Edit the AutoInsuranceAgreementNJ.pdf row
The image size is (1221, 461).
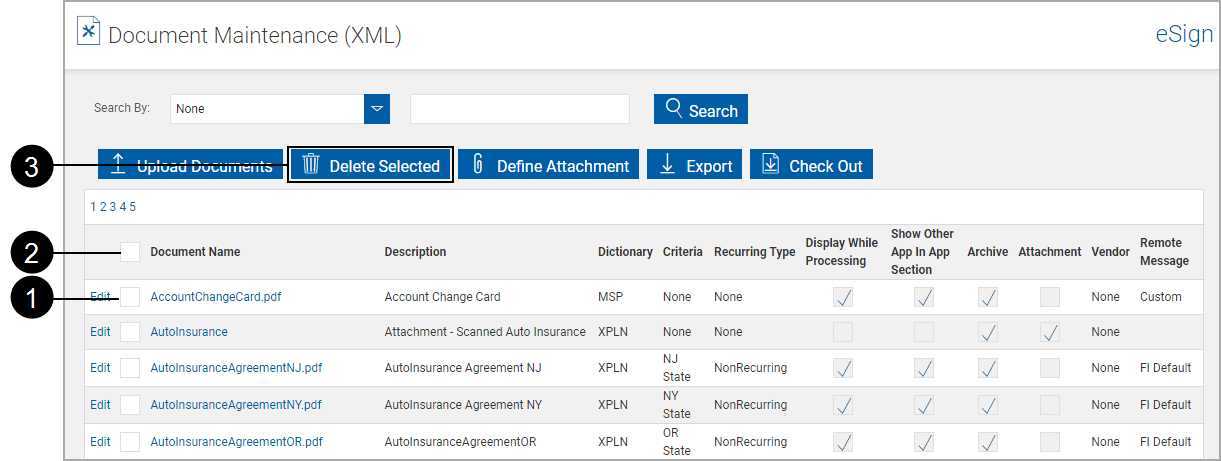[x=100, y=368]
